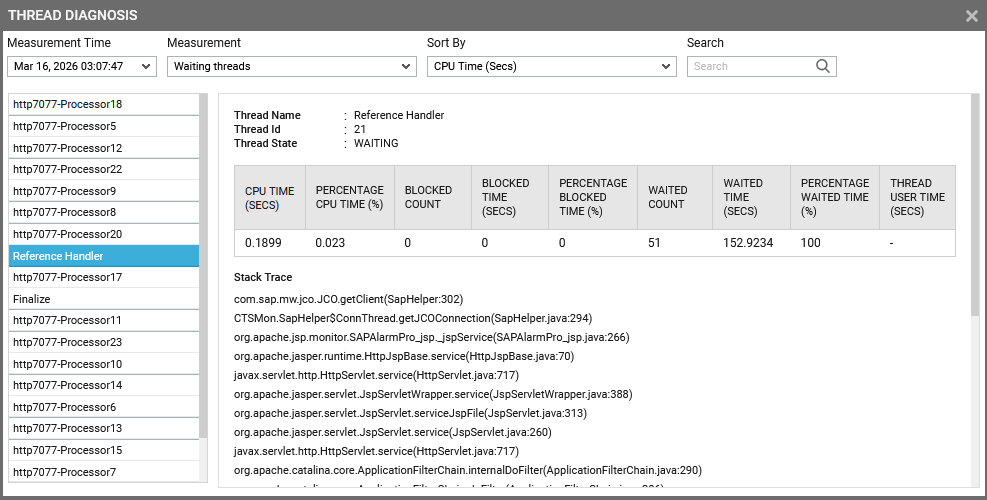Screen dimensions: 987x500
Task: Open the Measurement Time dropdown
Action: pos(82,66)
